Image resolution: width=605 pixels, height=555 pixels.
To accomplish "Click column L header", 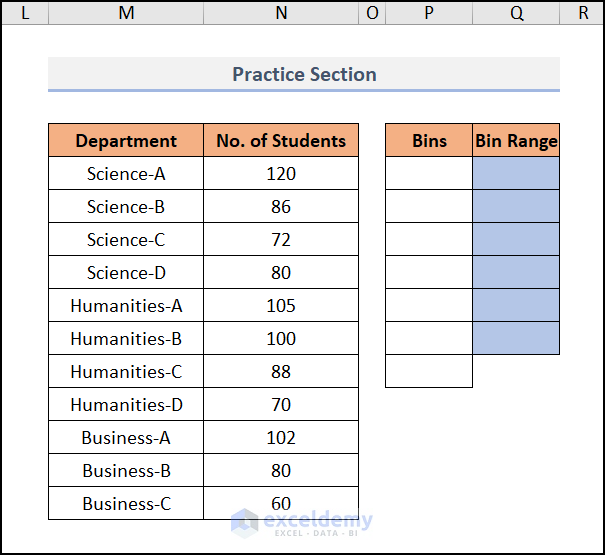I will (25, 12).
